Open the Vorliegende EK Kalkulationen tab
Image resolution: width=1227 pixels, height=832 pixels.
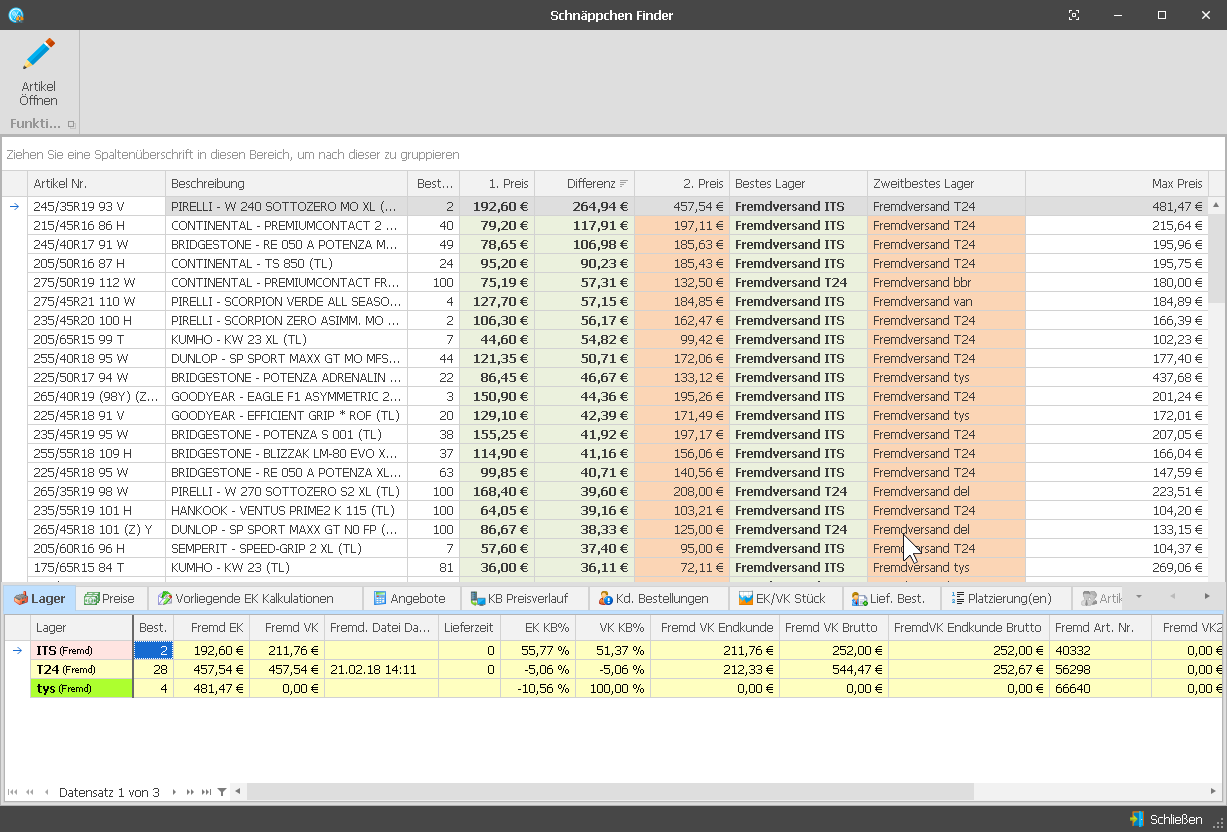pyautogui.click(x=255, y=599)
